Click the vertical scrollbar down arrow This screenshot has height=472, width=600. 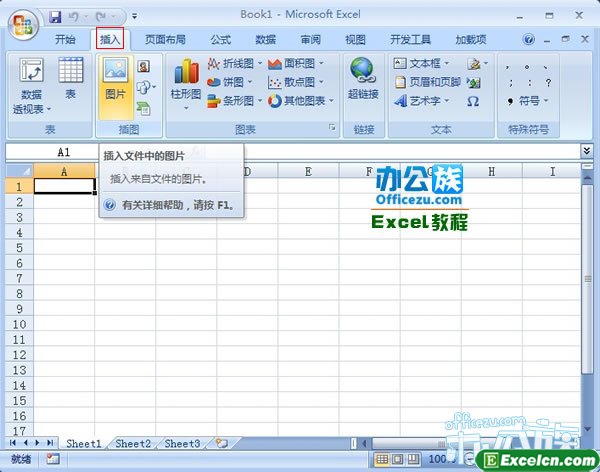pyautogui.click(x=587, y=429)
